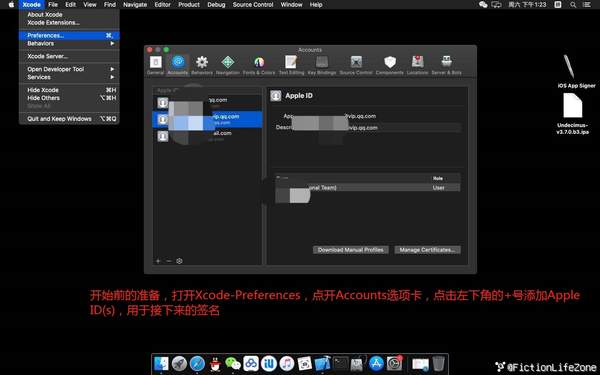The width and height of the screenshot is (600, 375).
Task: Select the third account ending in ail.com
Action: (x=208, y=136)
